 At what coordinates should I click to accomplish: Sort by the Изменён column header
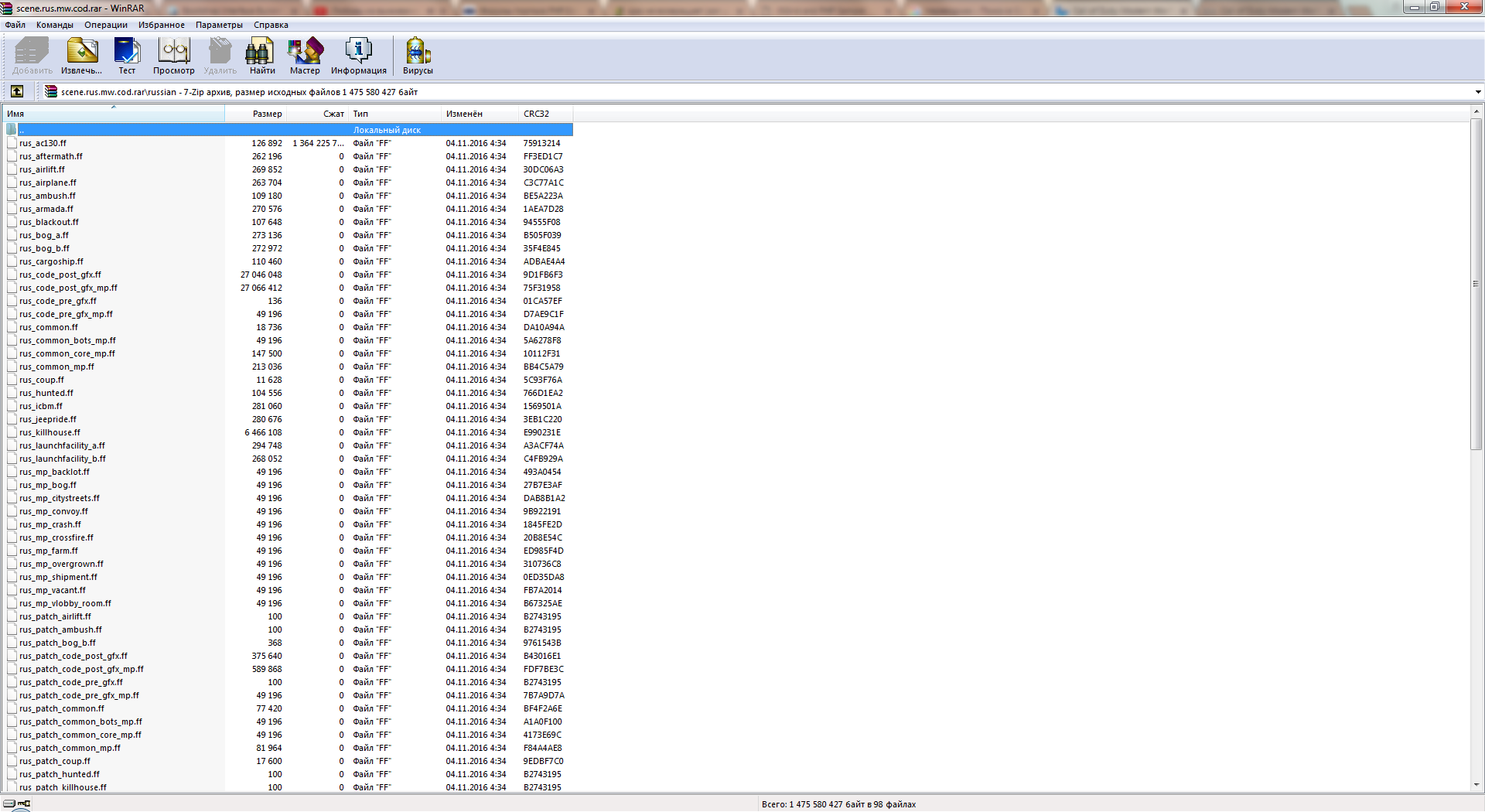(480, 114)
